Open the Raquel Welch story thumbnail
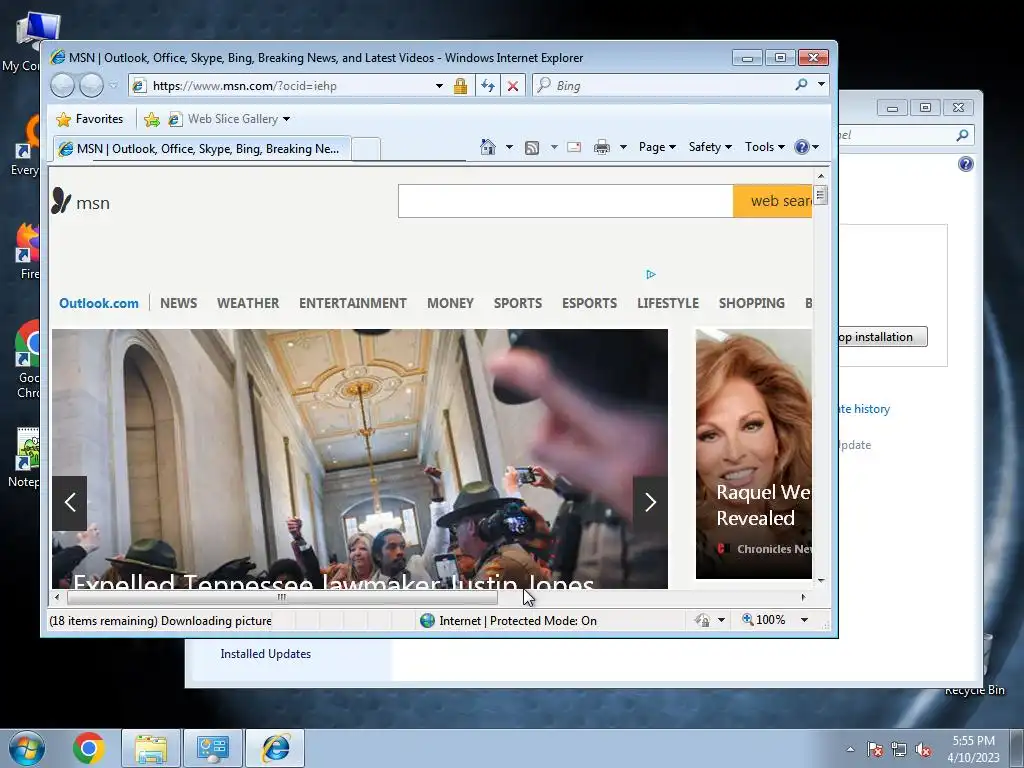 pos(754,453)
